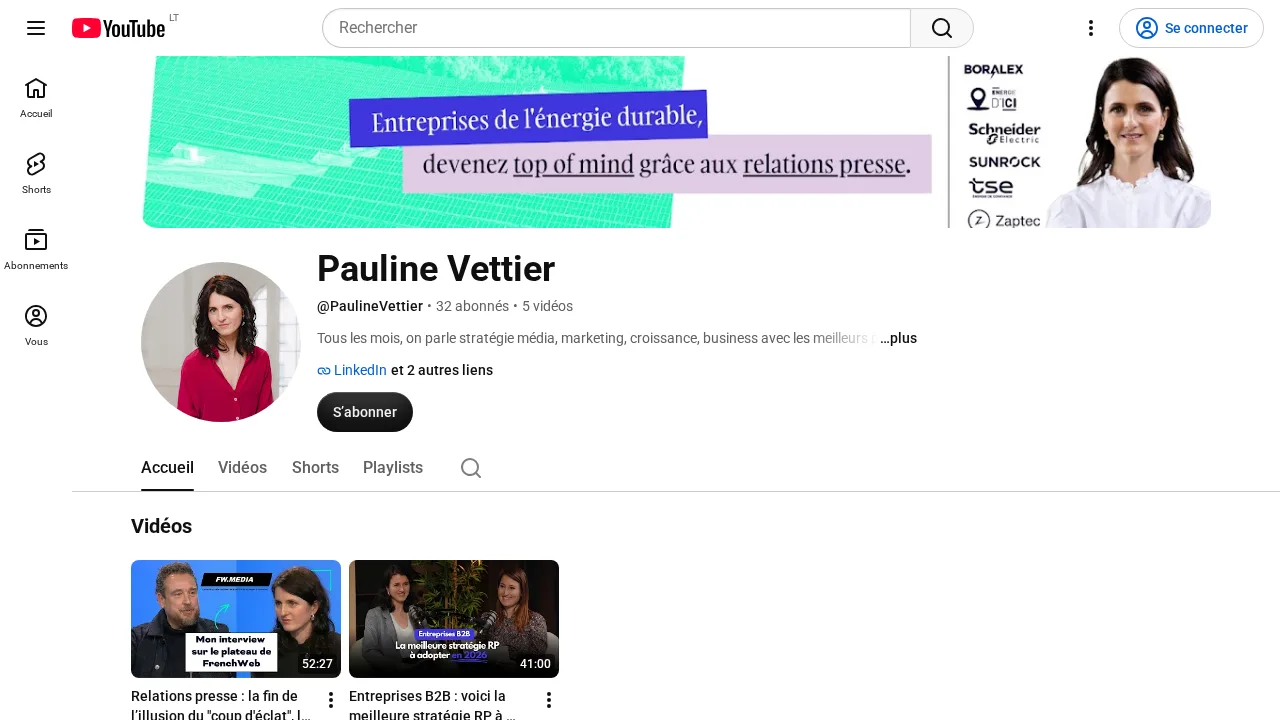
Task: Open Shorts in the sidebar
Action: point(36,174)
